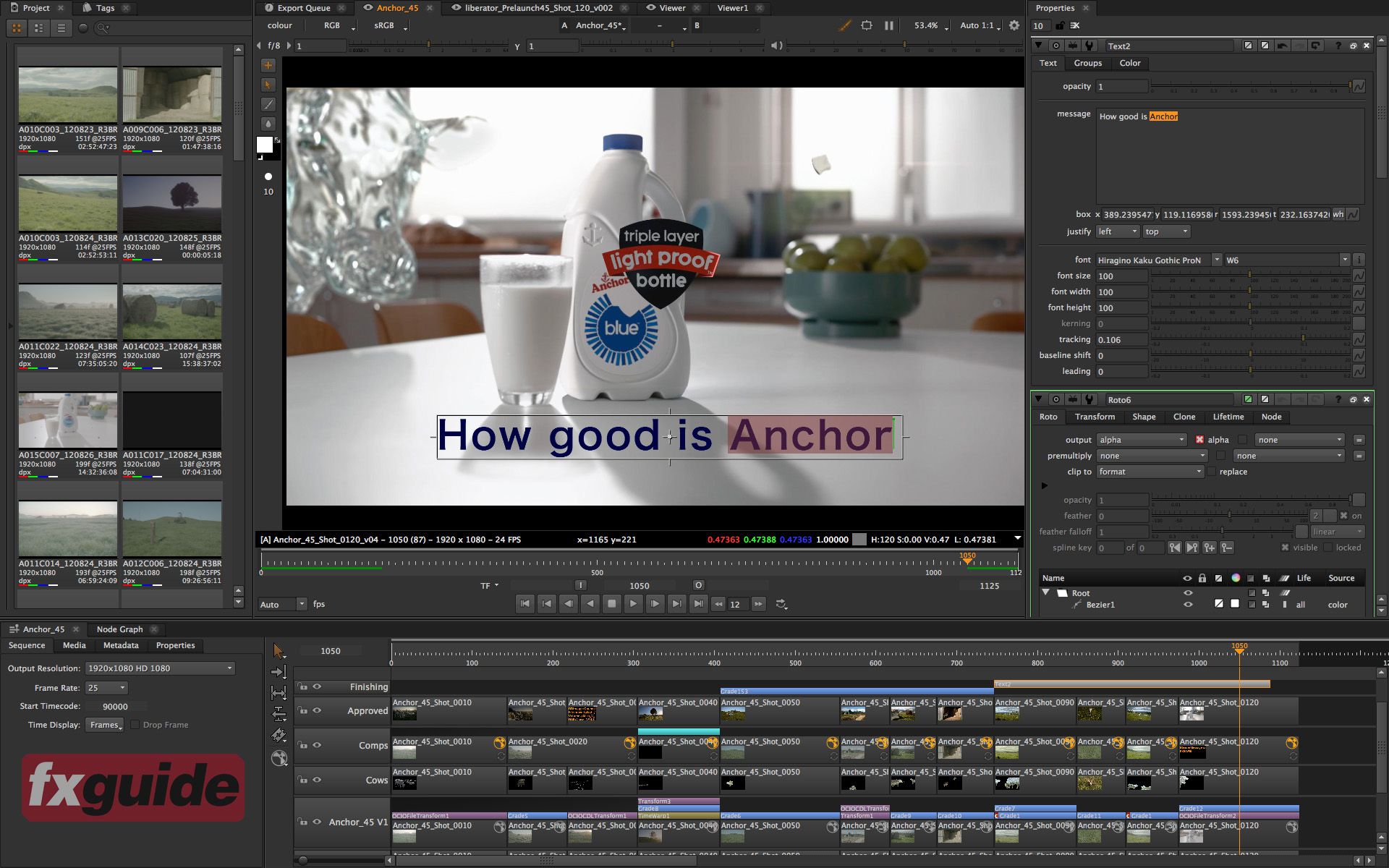
Task: Open help for the Text2 node
Action: (x=1338, y=46)
